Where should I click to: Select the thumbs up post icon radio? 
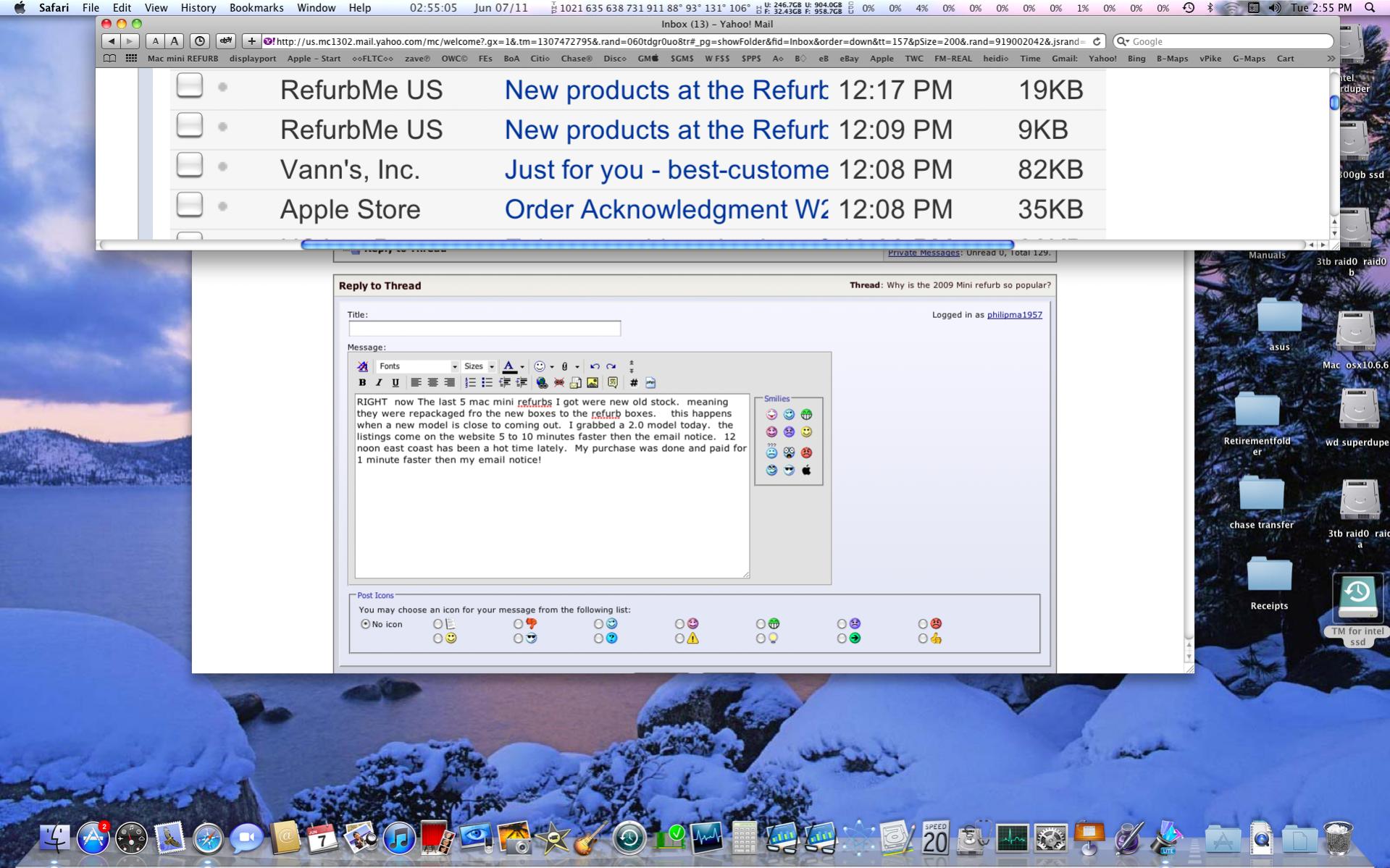(x=923, y=639)
